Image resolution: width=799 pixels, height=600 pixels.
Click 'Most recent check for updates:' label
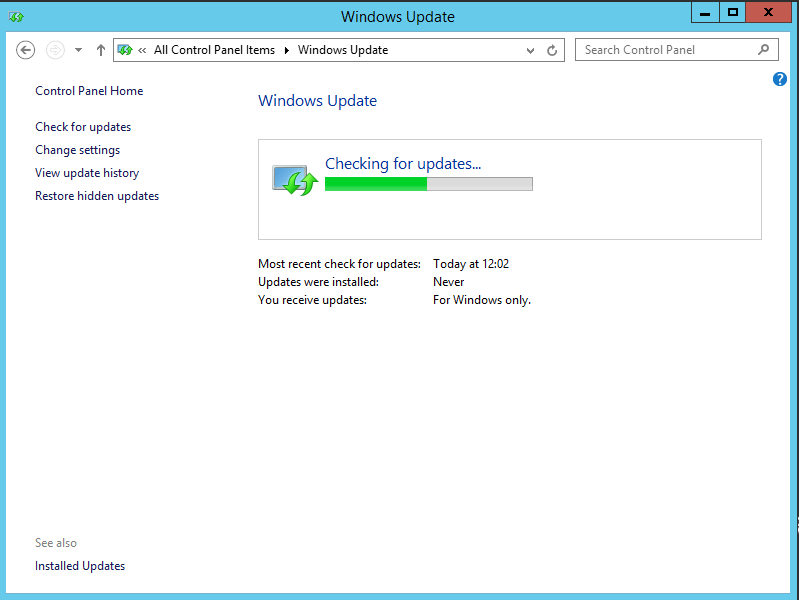coord(339,264)
